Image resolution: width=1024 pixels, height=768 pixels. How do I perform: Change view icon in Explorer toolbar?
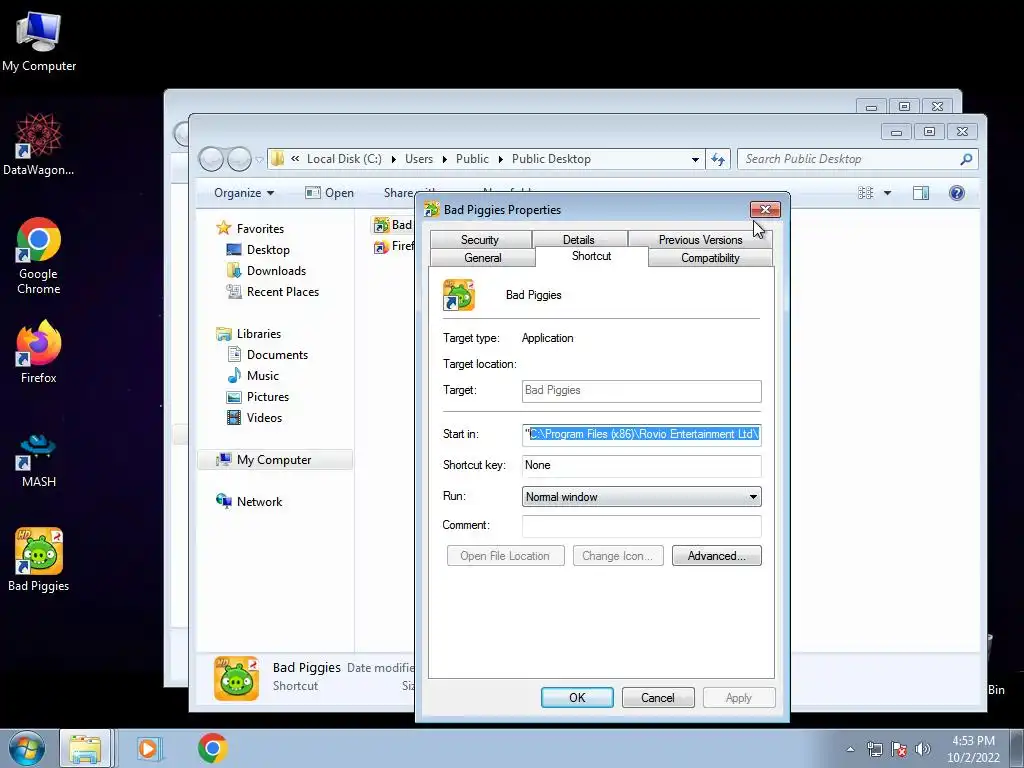tap(866, 193)
